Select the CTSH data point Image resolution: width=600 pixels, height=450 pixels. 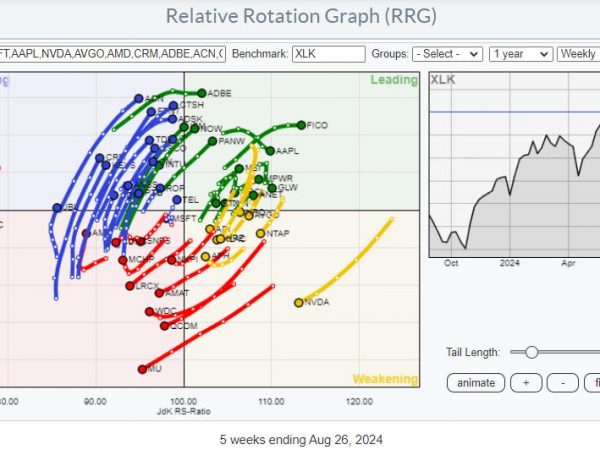[173, 105]
